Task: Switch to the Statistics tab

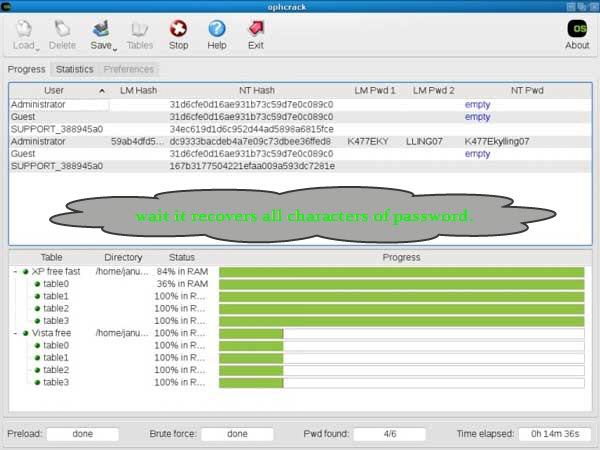Action: tap(75, 69)
